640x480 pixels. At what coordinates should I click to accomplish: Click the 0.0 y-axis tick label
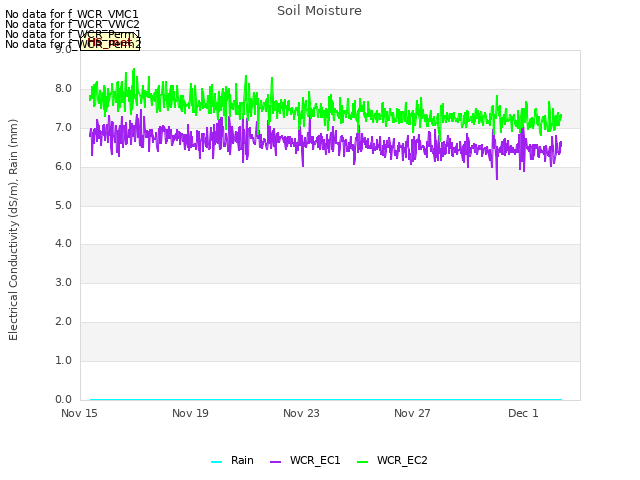click(63, 399)
